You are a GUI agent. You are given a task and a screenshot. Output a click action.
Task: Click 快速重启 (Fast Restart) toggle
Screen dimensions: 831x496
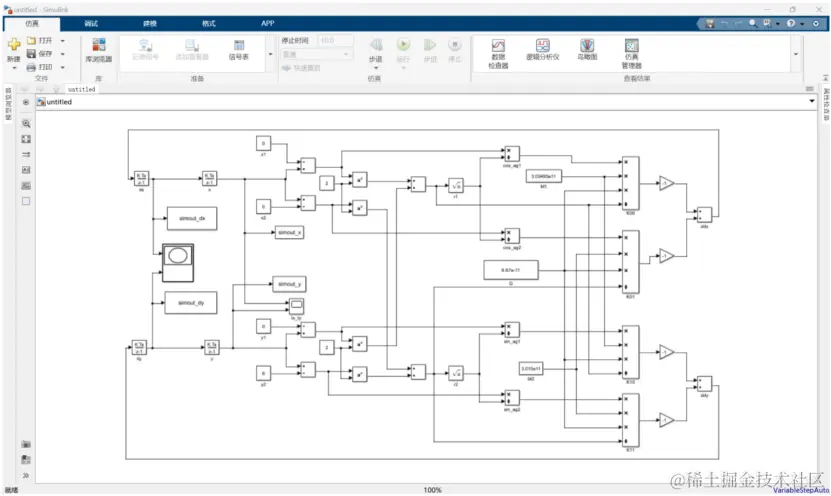[x=301, y=68]
